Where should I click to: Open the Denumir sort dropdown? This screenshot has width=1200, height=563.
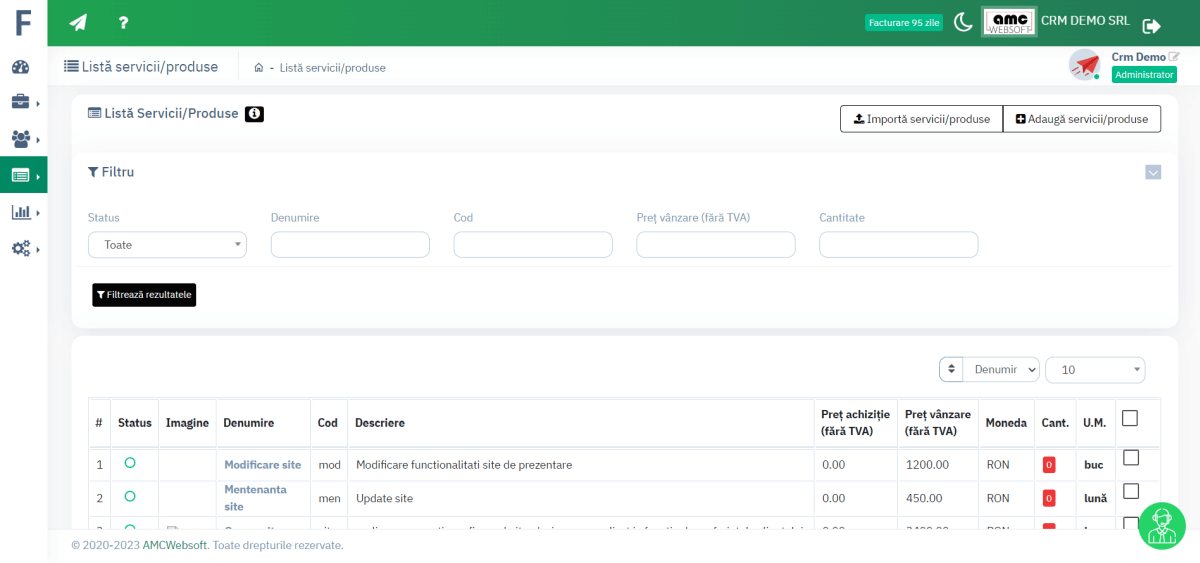pos(1001,370)
